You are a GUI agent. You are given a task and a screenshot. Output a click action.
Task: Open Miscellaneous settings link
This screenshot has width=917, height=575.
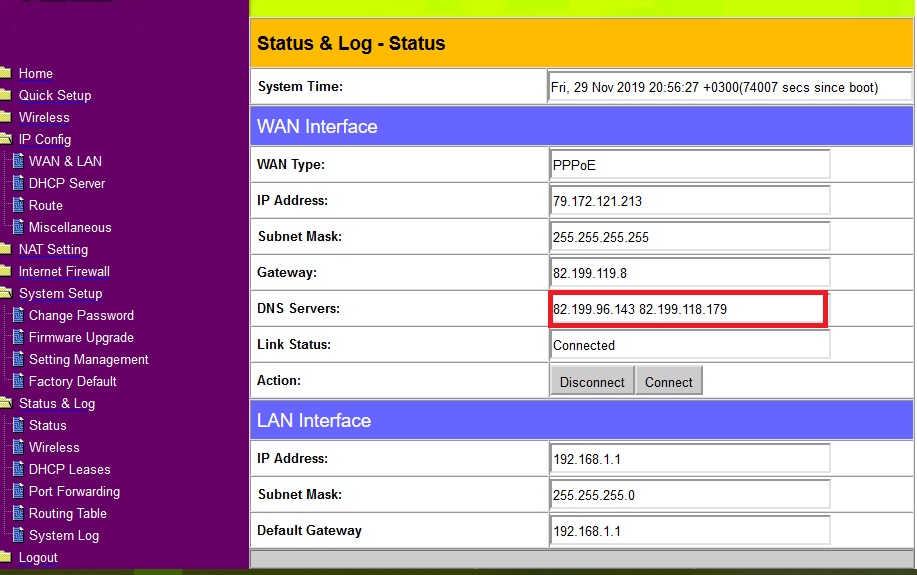pyautogui.click(x=70, y=228)
